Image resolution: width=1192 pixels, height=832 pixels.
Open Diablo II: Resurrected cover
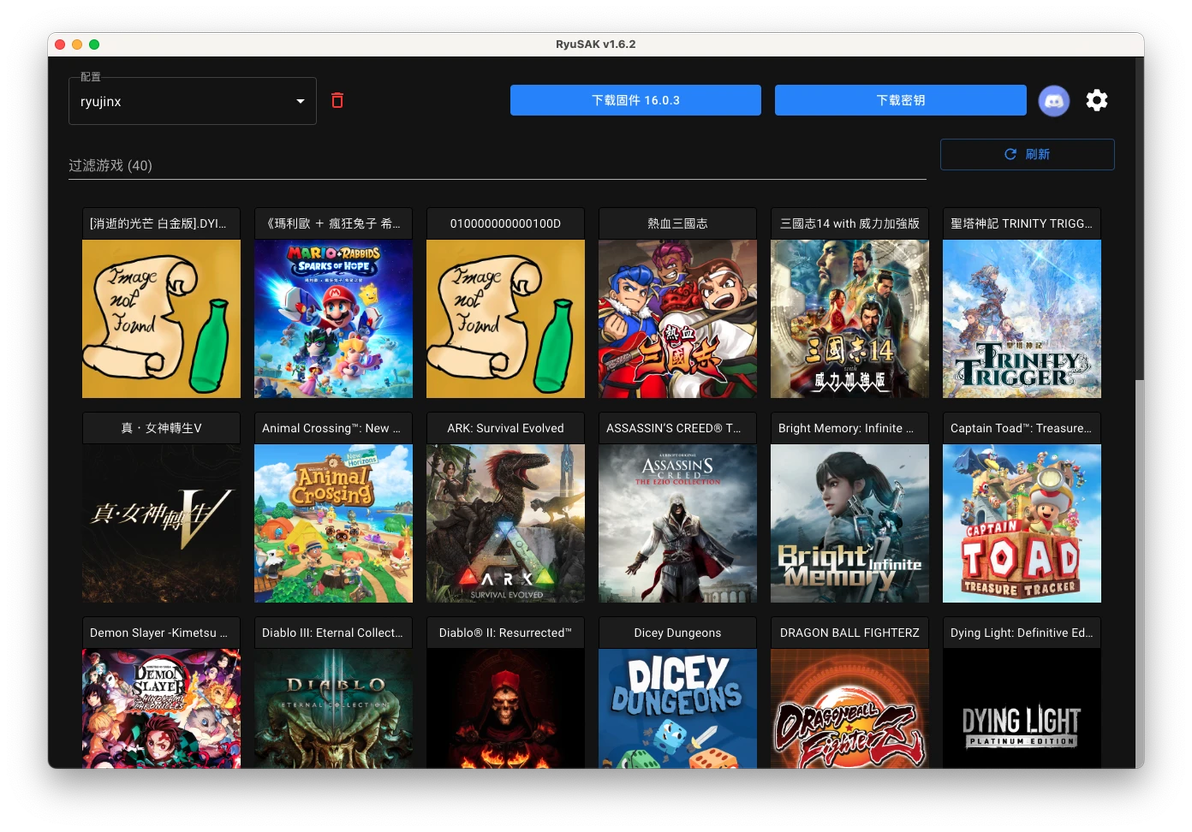(506, 708)
